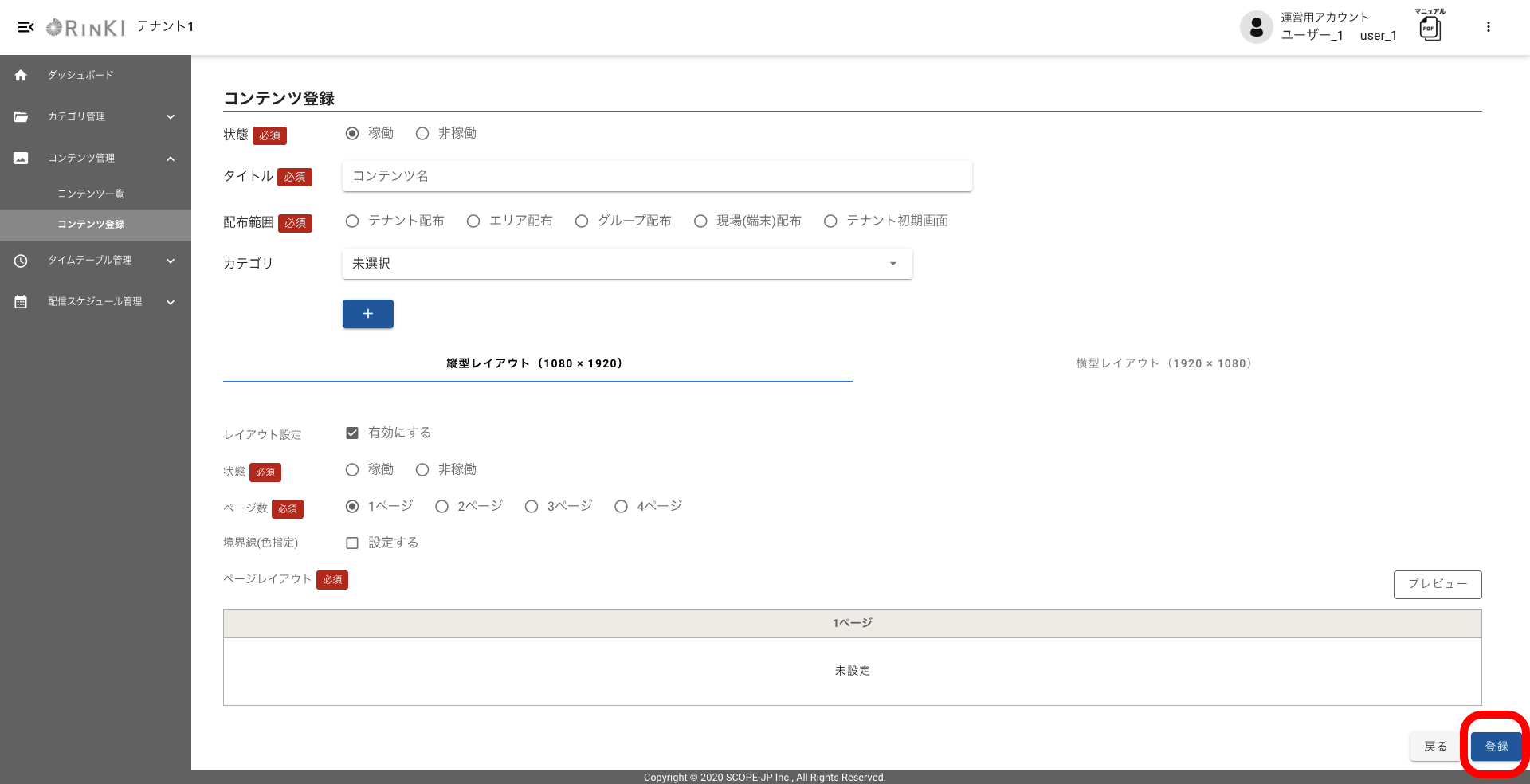Viewport: 1530px width, 784px height.
Task: Click into the コンテンツ名 title field
Action: [657, 176]
